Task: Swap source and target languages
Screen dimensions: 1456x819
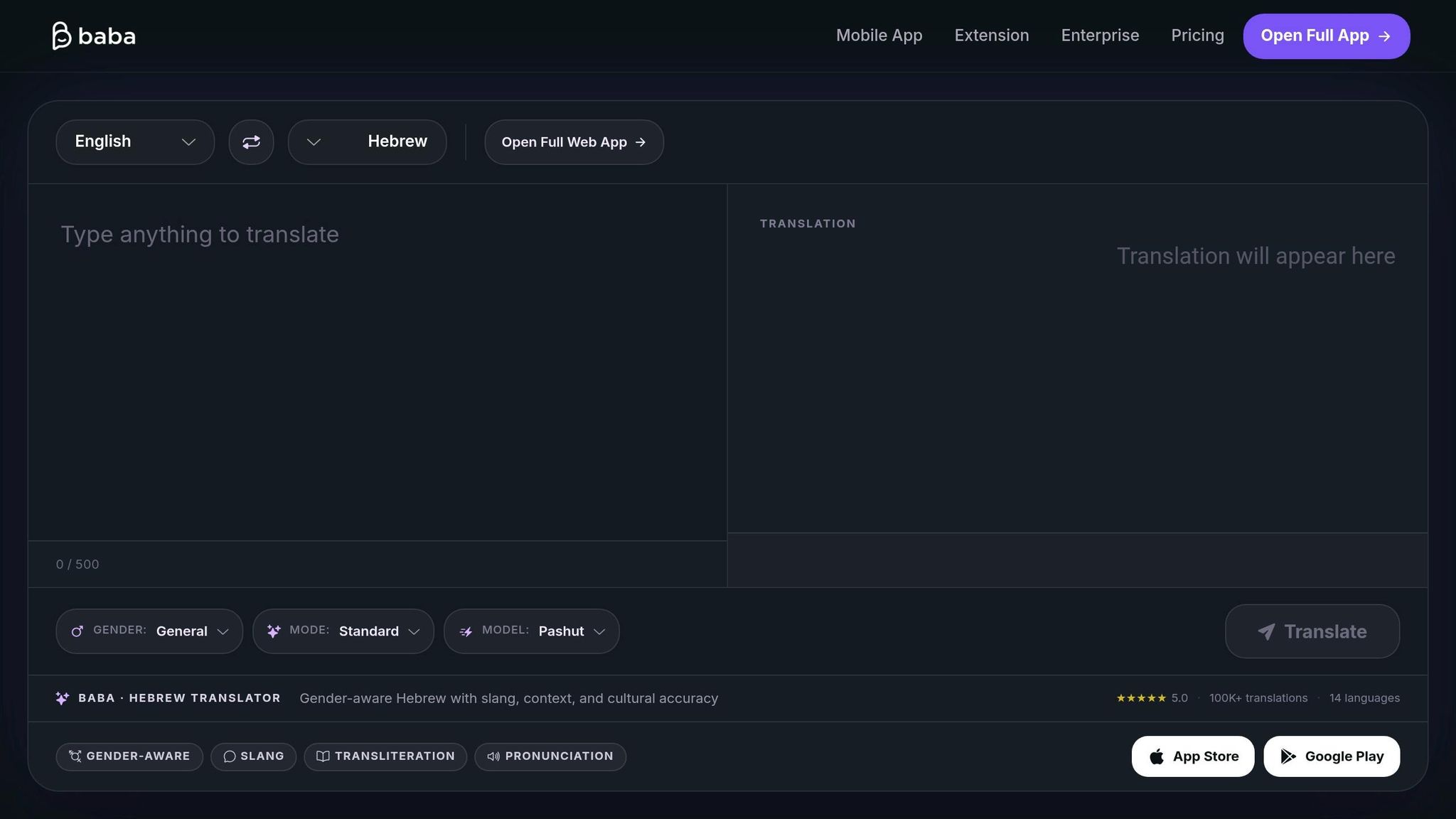Action: coord(251,142)
